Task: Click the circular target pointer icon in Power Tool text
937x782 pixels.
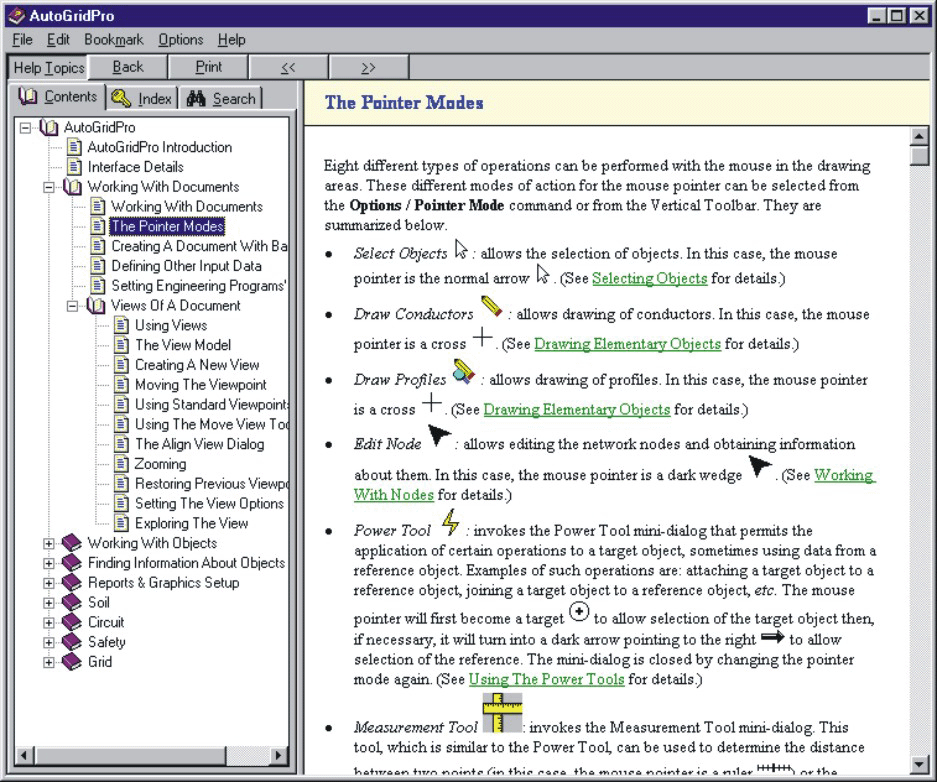Action: (x=579, y=612)
